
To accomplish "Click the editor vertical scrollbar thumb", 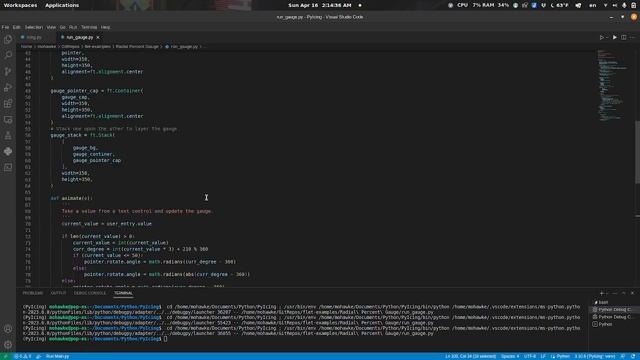I will click(637, 152).
